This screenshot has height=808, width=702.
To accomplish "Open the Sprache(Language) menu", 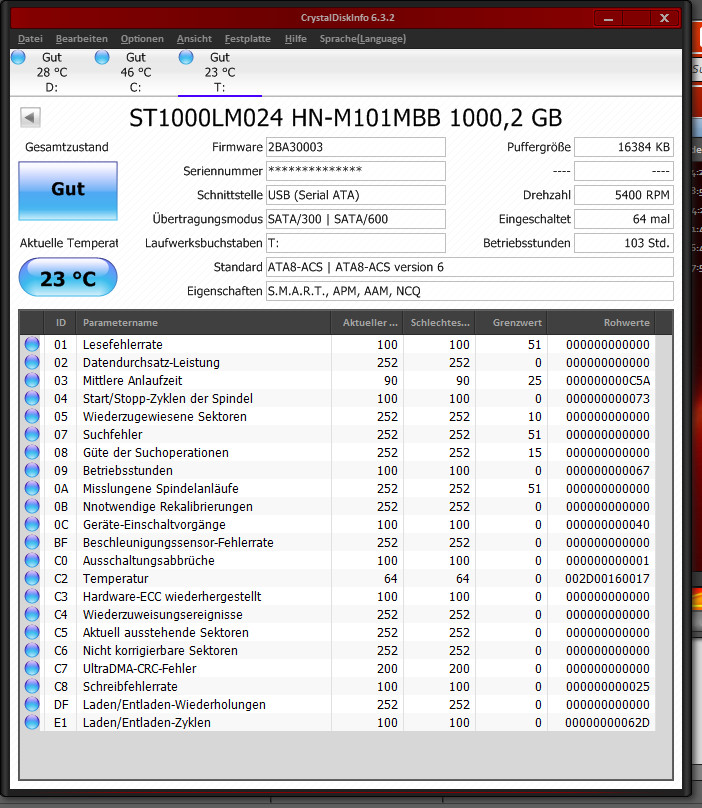I will pos(362,39).
